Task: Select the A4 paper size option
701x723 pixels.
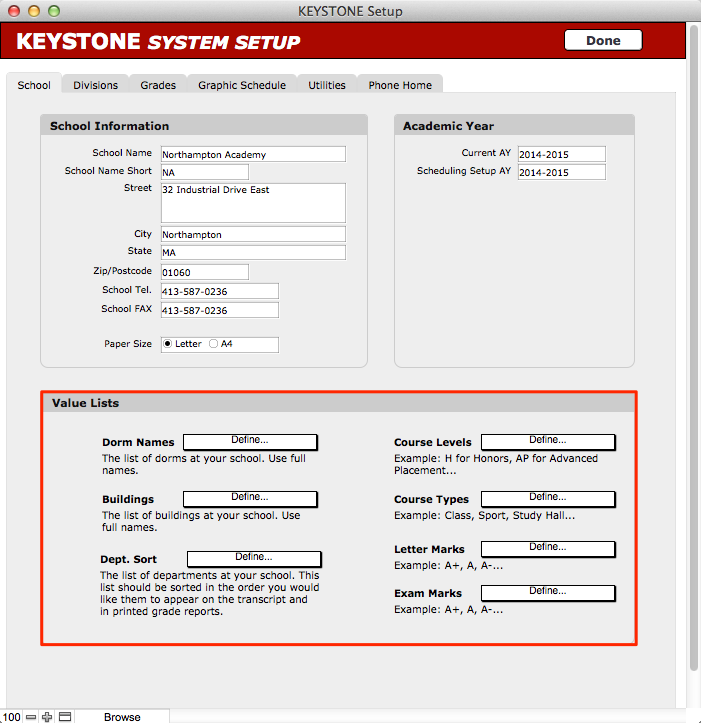Action: click(x=214, y=344)
